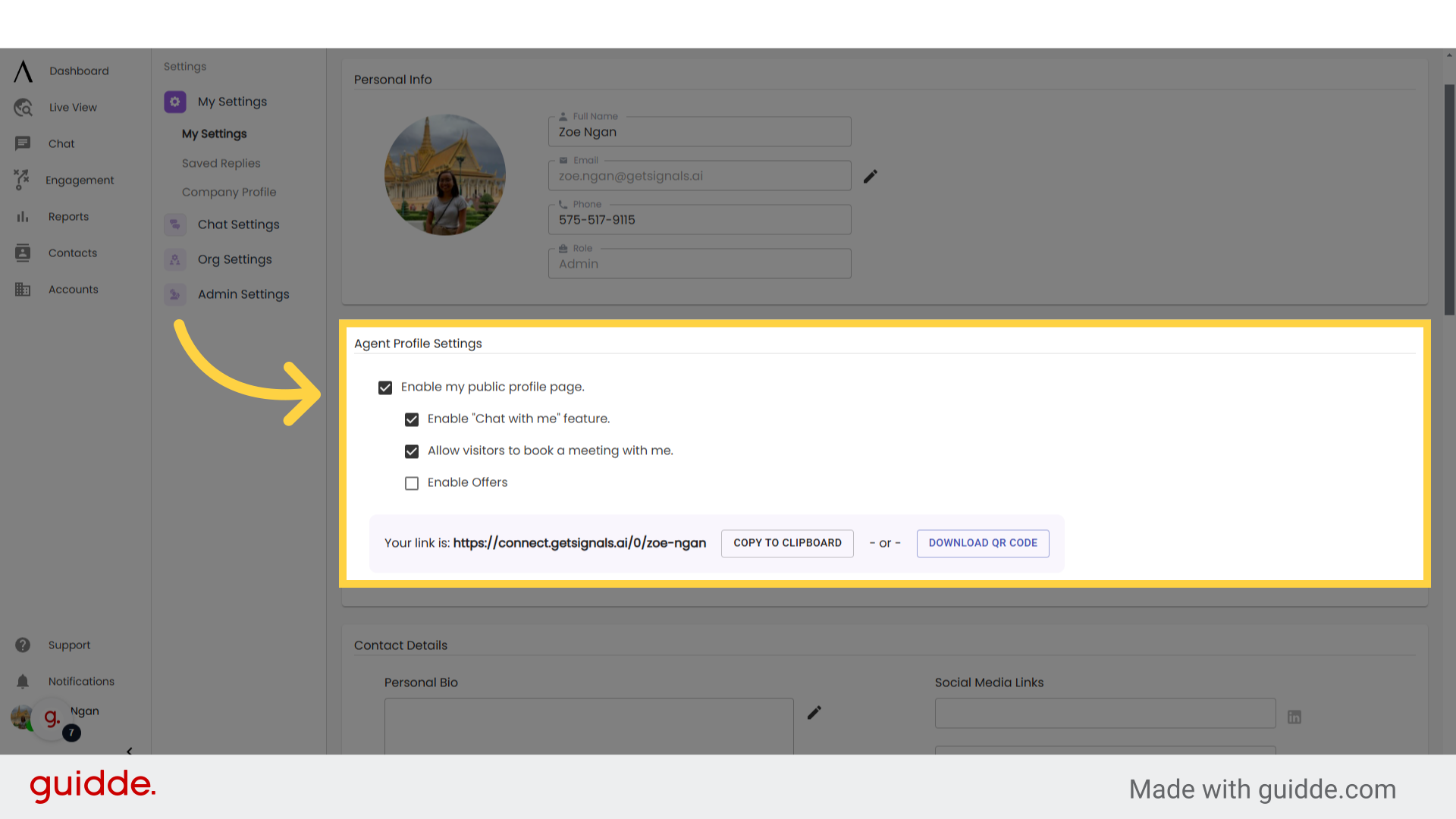
Task: Open the Reports bar chart icon
Action: click(x=23, y=217)
